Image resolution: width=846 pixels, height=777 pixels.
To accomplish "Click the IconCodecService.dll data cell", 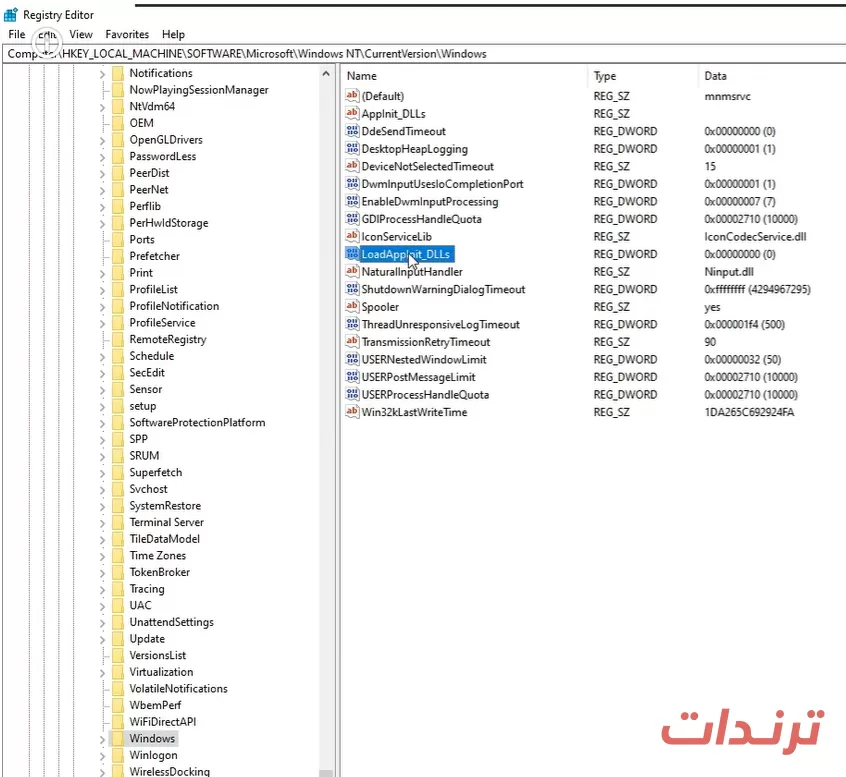I will 755,236.
